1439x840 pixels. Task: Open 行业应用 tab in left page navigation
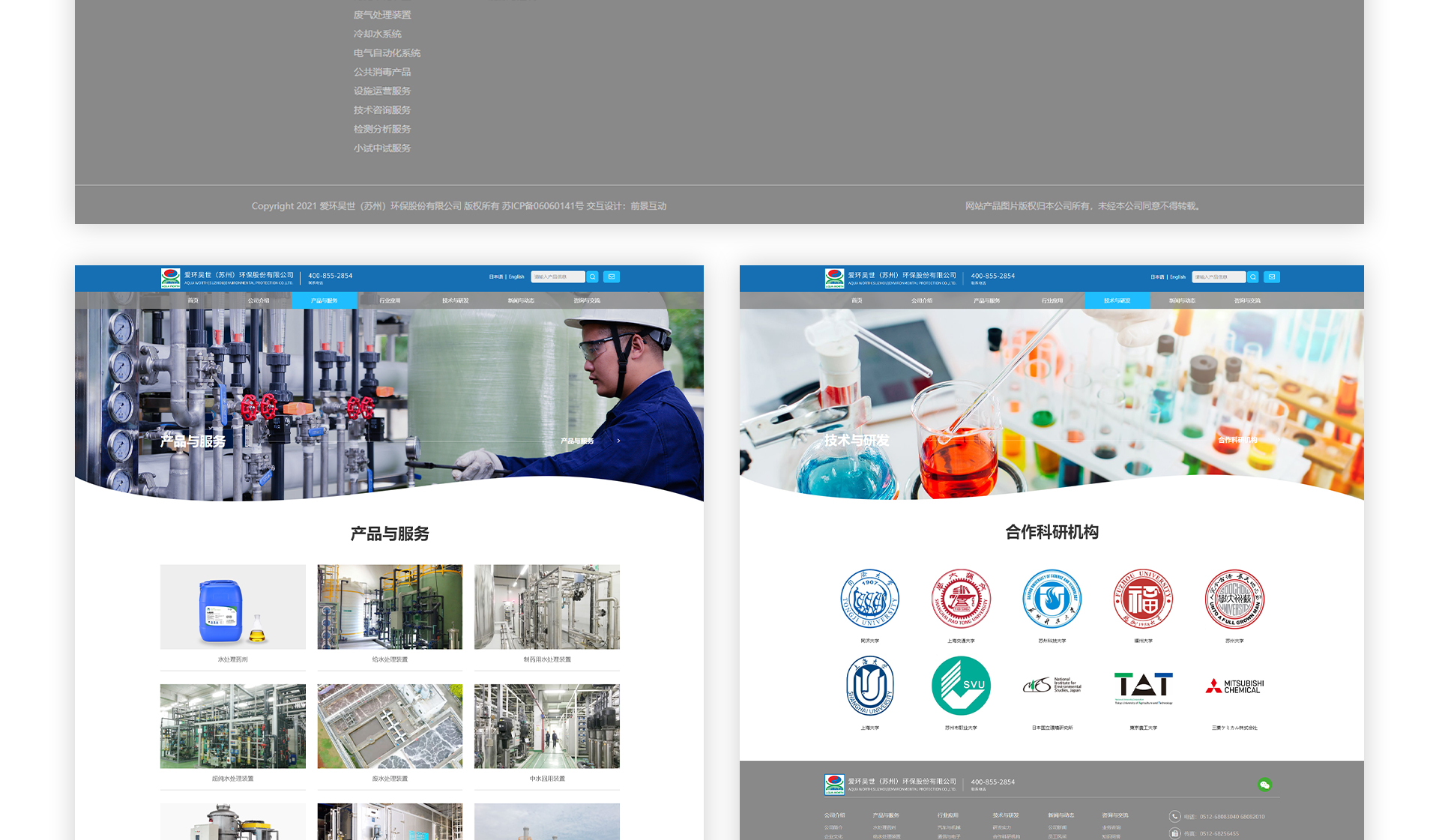pos(390,300)
